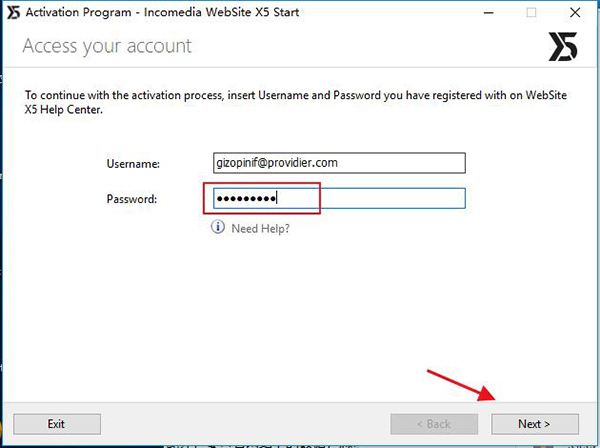Place cursor on the masked password dots
Viewport: 600px width, 448px height.
[x=245, y=198]
